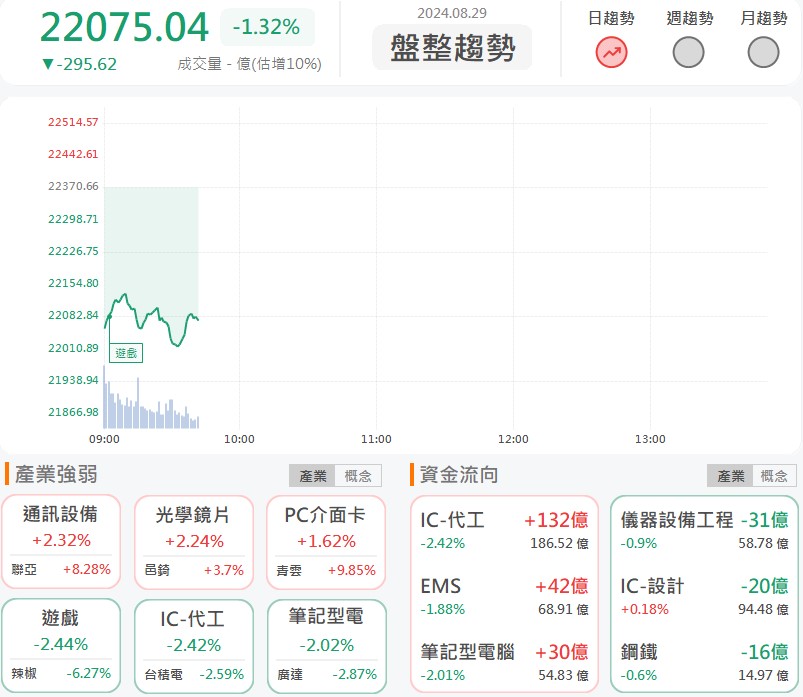Select 產業 tab in 產業強弱 section
The height and width of the screenshot is (697, 803).
point(312,476)
